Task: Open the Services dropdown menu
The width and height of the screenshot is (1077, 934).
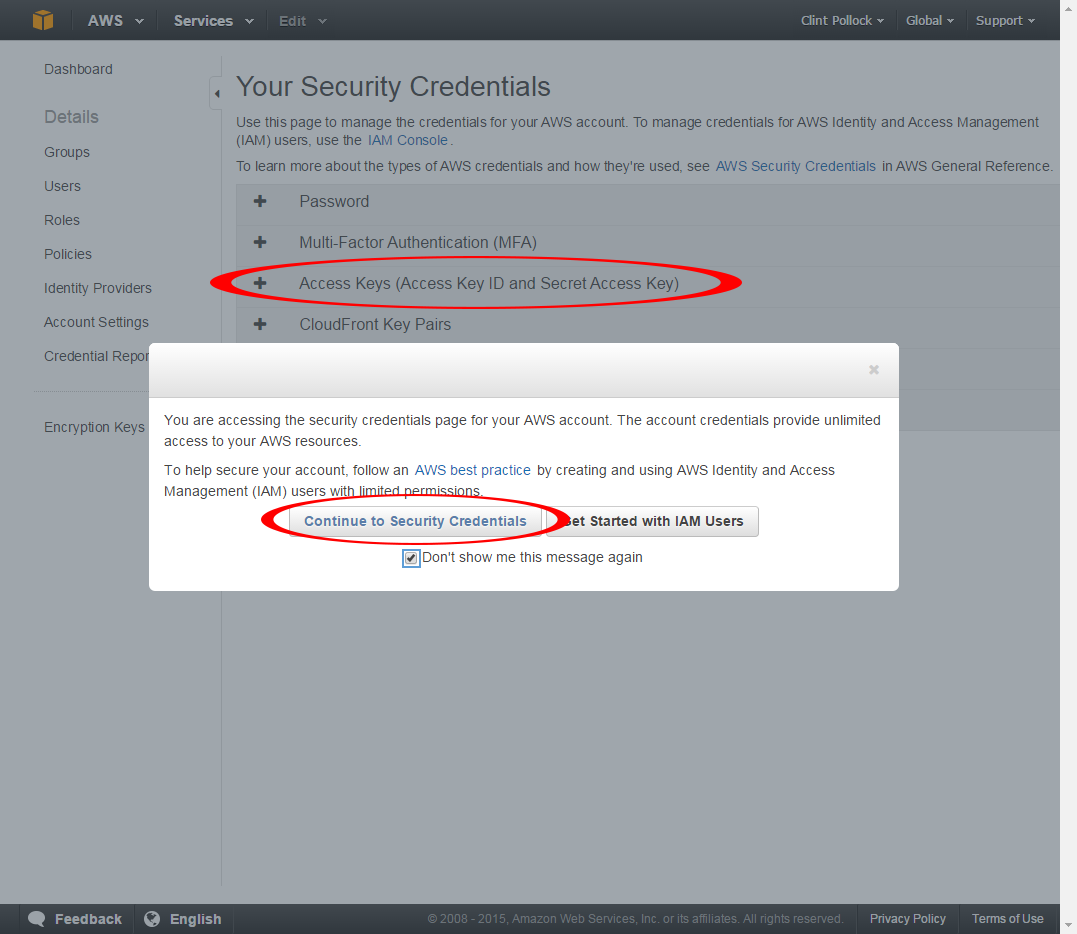Action: [x=214, y=21]
